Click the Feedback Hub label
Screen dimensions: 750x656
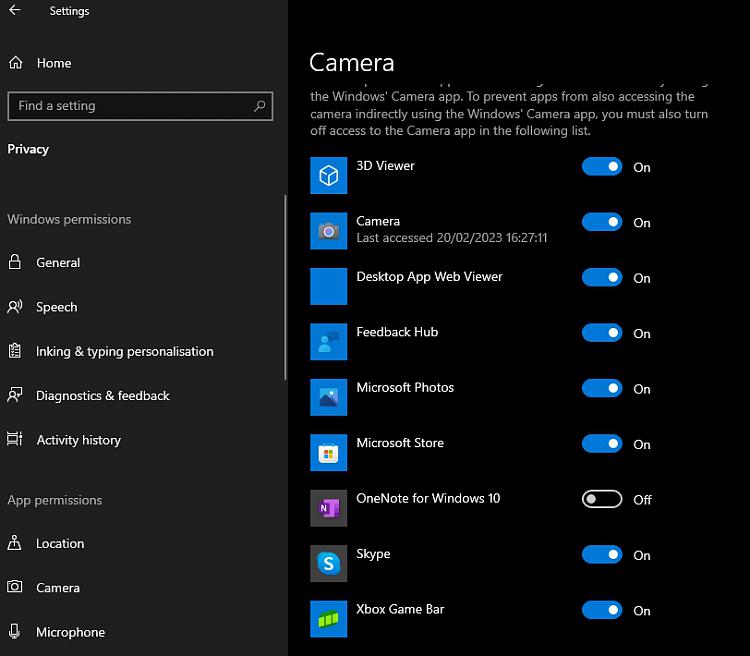pyautogui.click(x=397, y=332)
